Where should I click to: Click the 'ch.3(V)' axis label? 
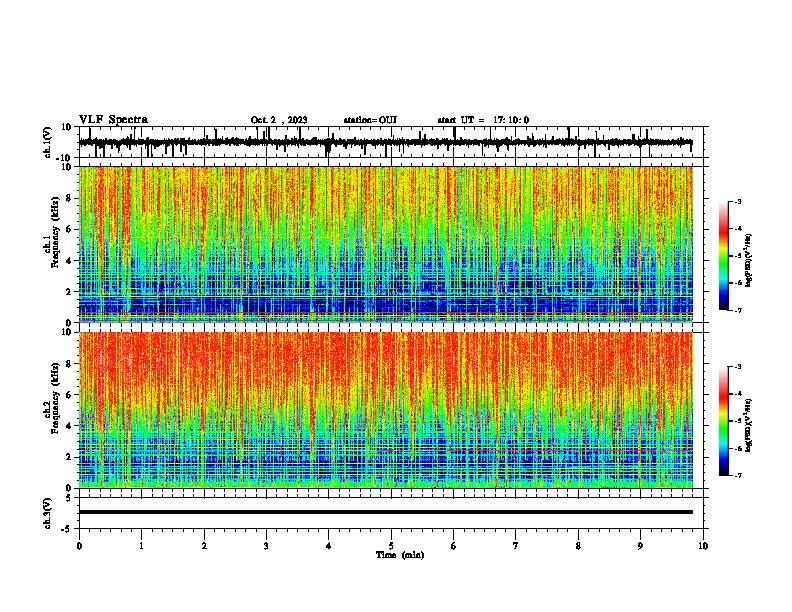coord(48,513)
